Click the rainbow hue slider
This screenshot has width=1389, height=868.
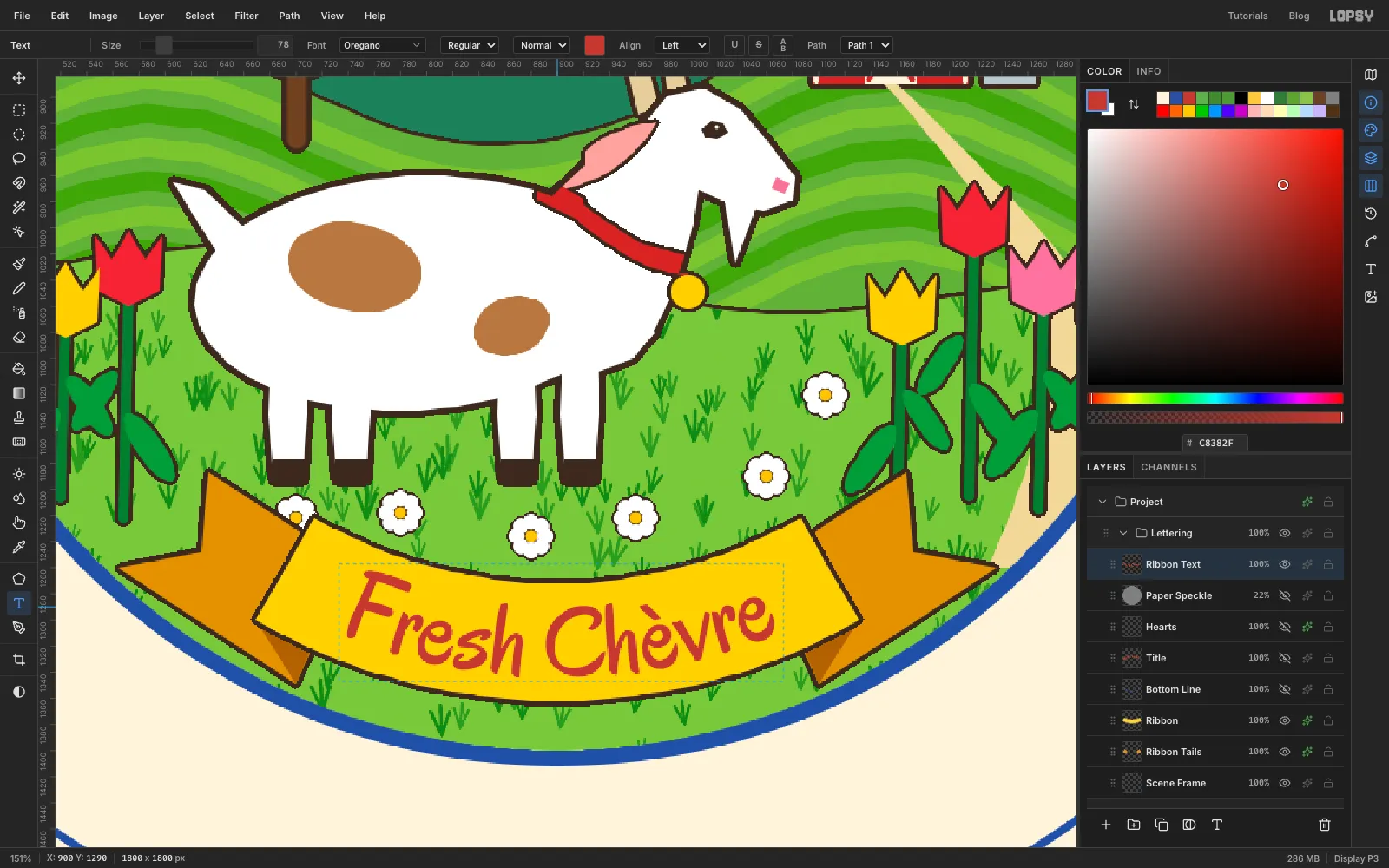(x=1215, y=398)
